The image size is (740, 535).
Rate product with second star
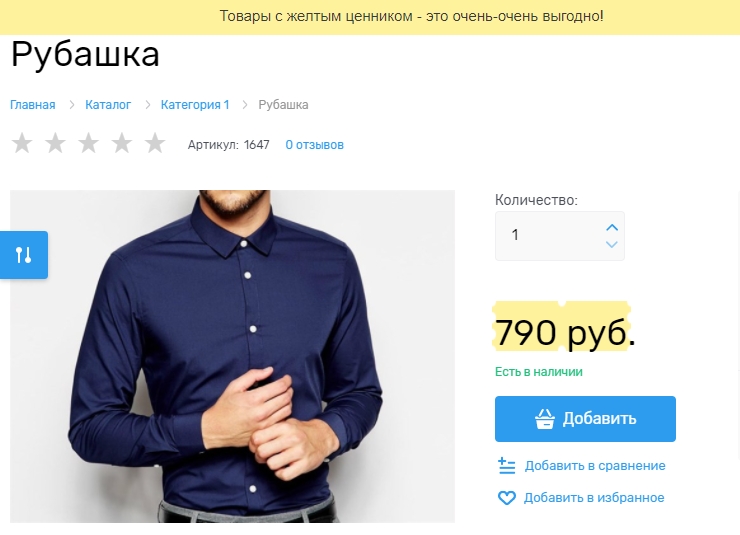(55, 142)
